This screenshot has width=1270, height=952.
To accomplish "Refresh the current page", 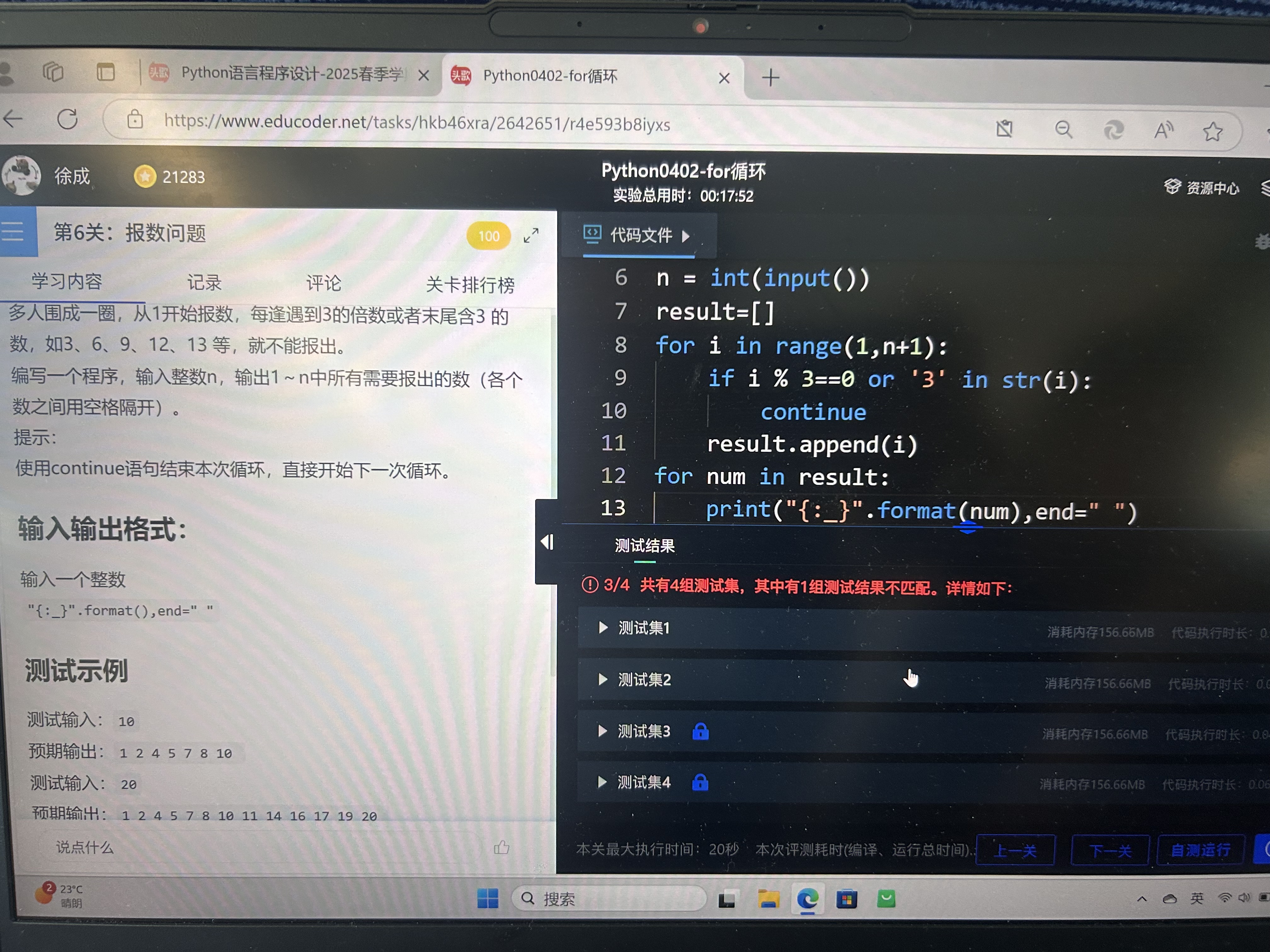I will pos(68,119).
